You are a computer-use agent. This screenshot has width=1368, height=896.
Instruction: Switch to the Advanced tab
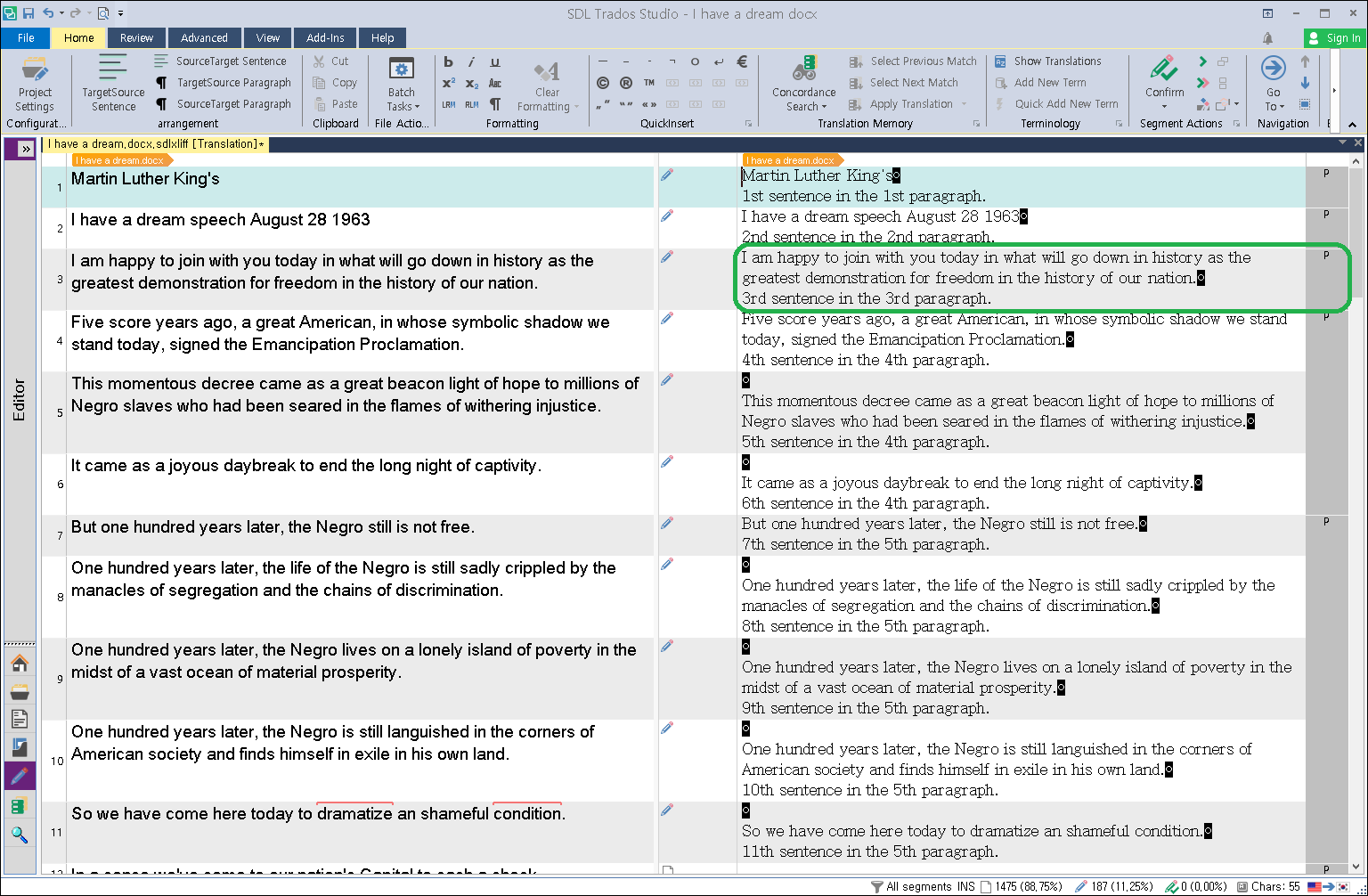tap(204, 37)
